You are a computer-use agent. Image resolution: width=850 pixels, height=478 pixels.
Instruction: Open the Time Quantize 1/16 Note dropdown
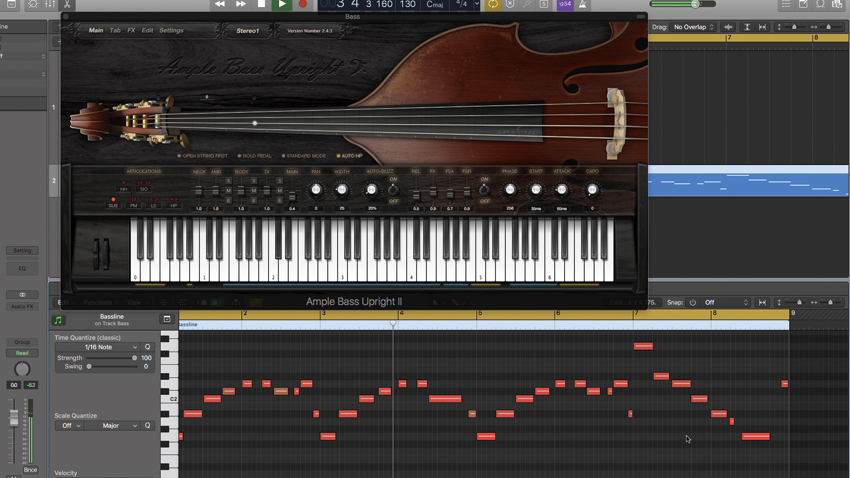(98, 347)
